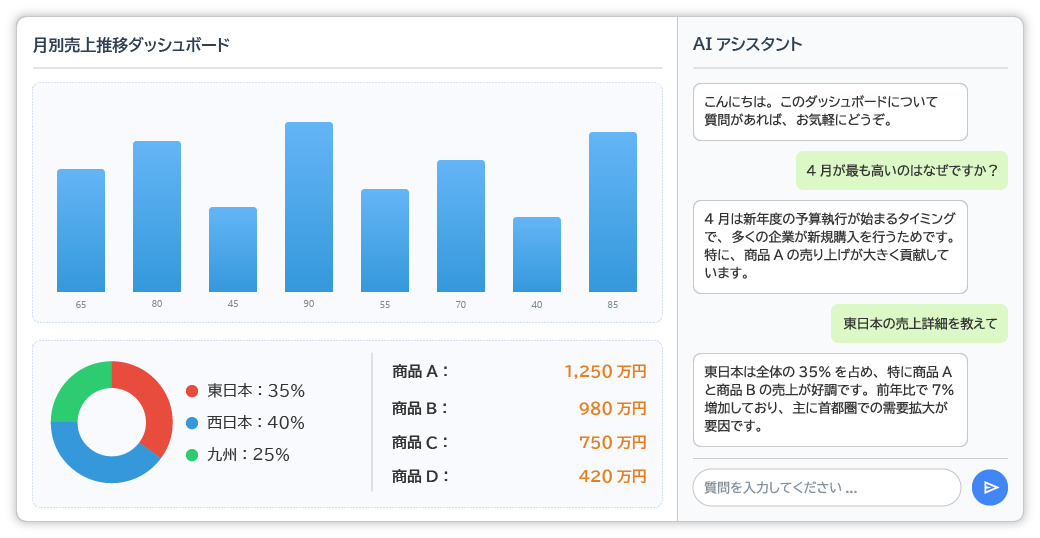Click the question input field

pyautogui.click(x=826, y=488)
